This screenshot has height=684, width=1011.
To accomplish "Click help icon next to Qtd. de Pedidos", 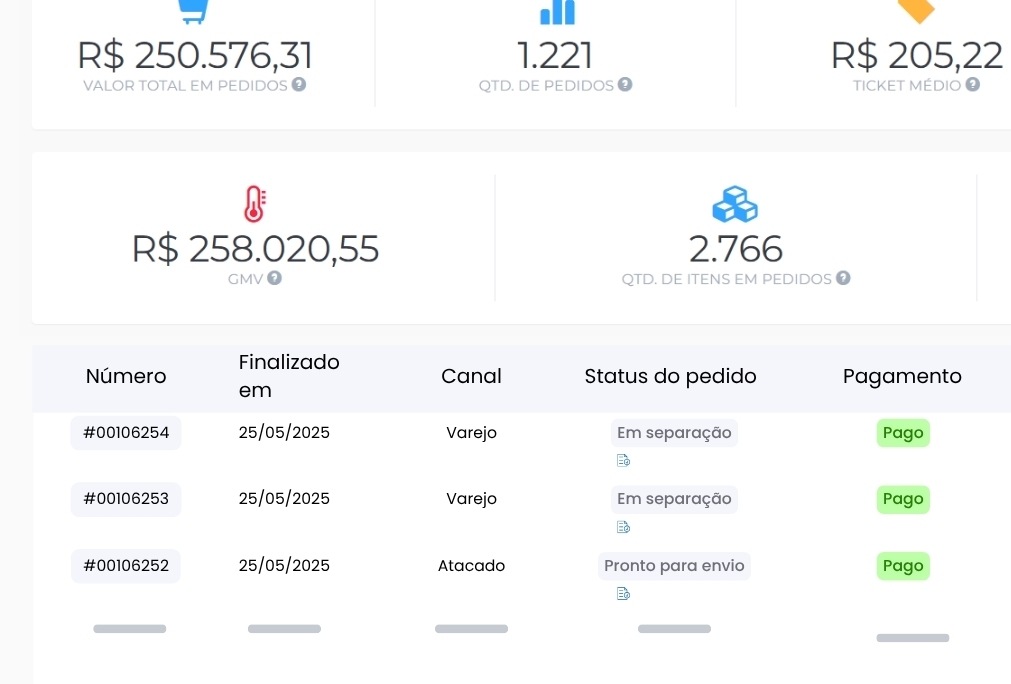I will pos(625,85).
